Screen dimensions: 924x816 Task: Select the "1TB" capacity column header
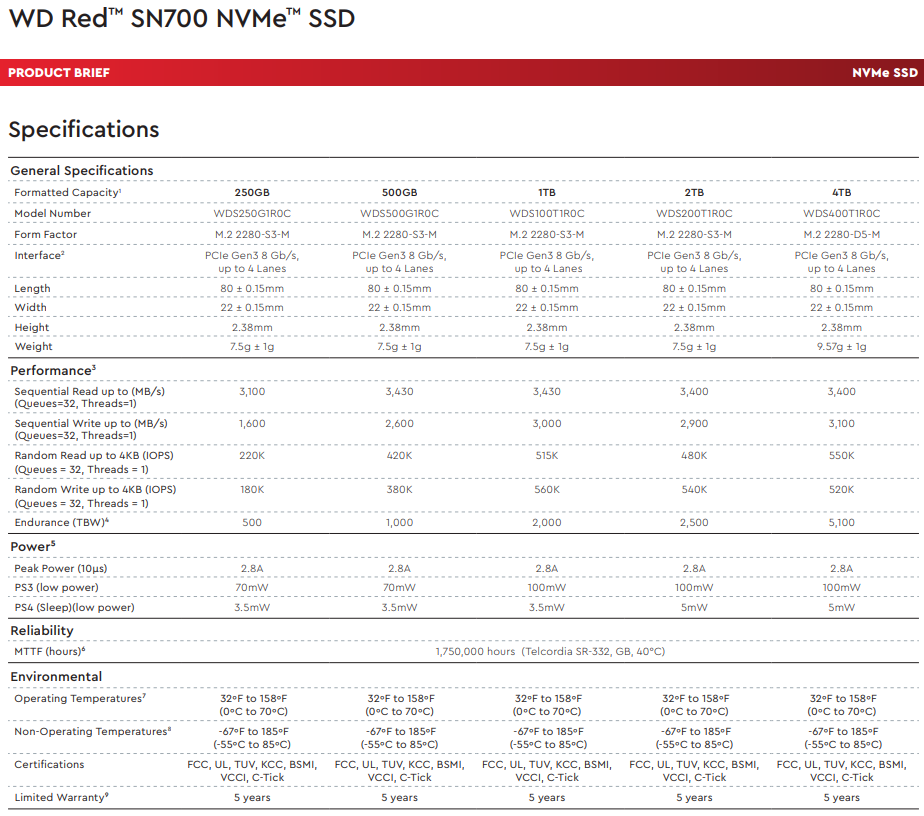click(x=547, y=192)
